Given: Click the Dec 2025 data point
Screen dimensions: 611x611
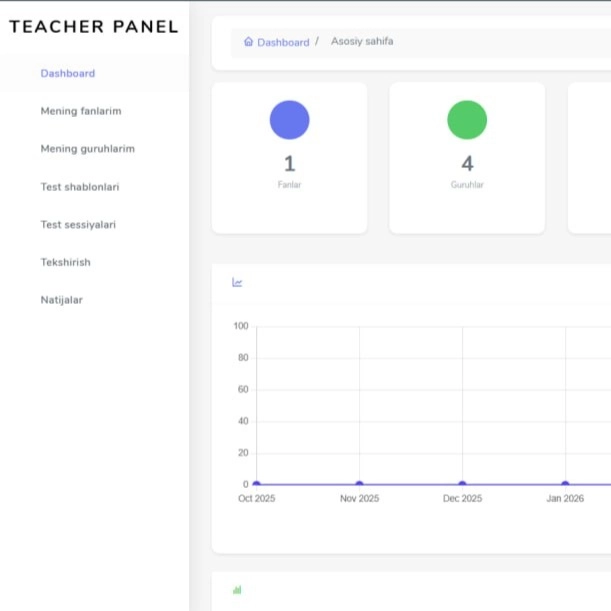Looking at the screenshot, I should tap(462, 484).
